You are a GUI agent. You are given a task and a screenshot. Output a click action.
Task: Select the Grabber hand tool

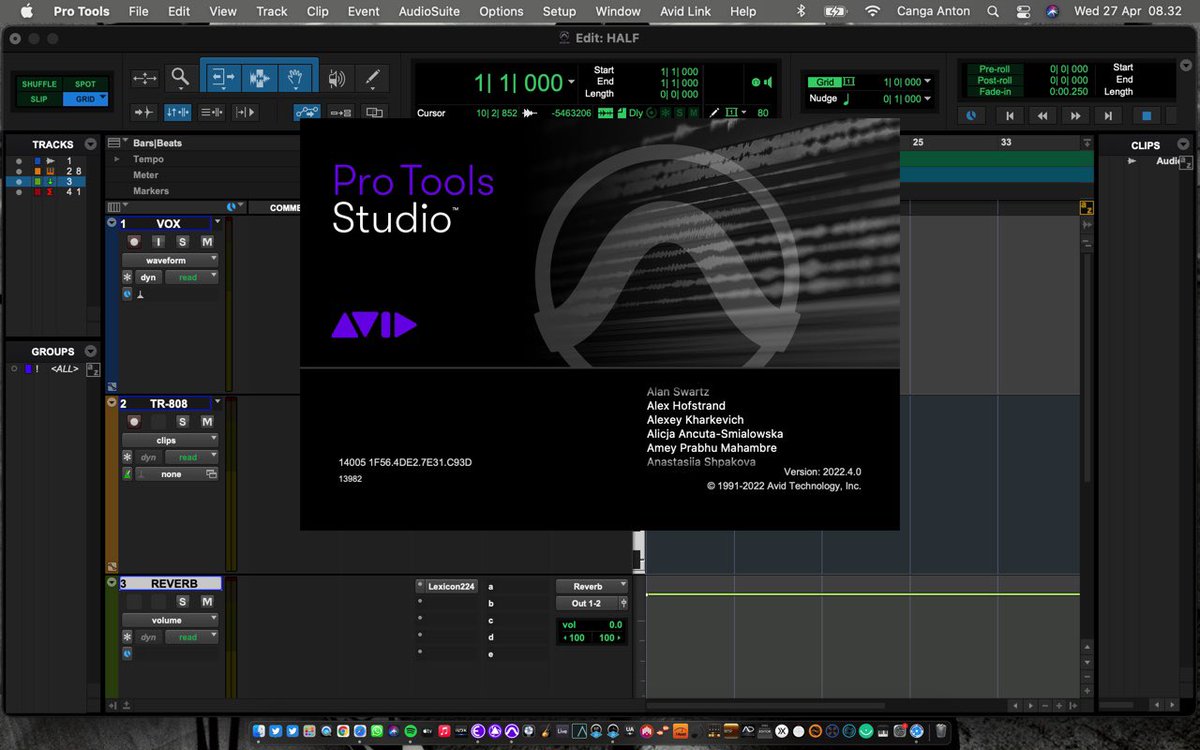coord(296,77)
